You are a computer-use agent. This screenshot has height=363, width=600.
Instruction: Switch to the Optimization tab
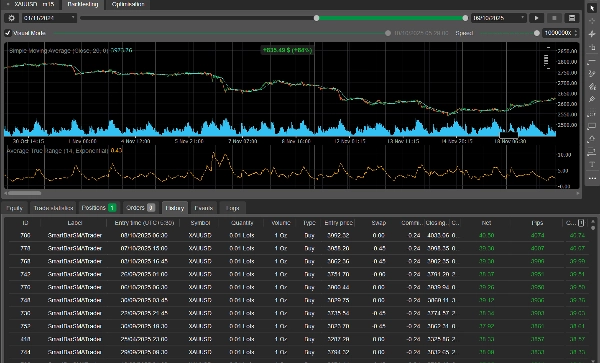(x=128, y=4)
